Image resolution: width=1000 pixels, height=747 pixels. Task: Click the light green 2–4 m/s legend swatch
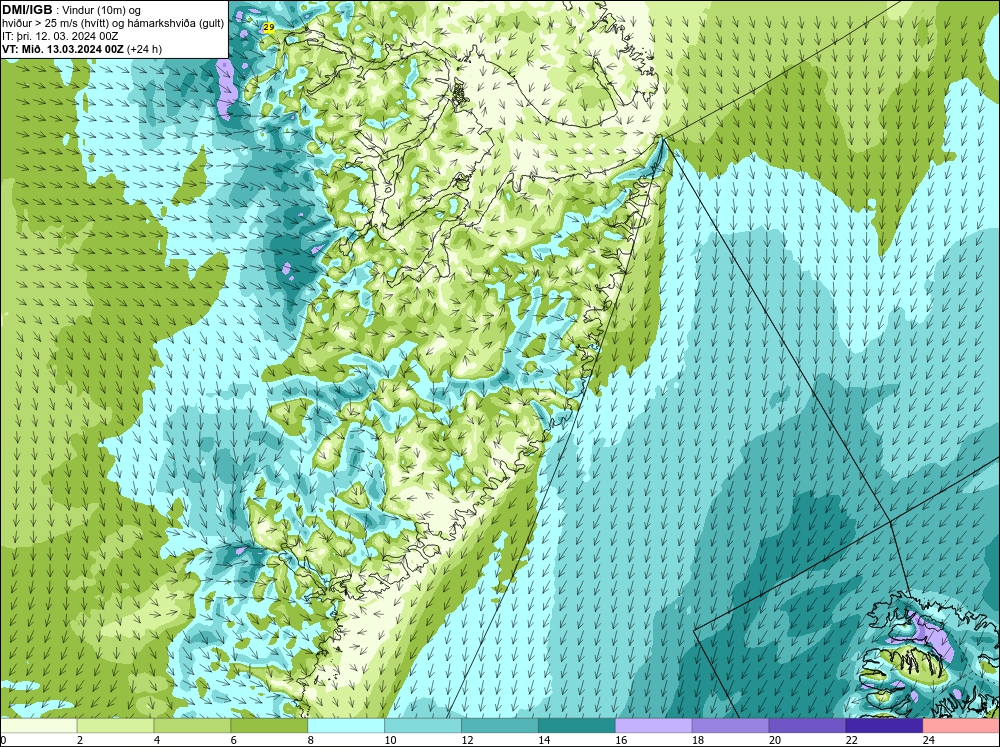(115, 726)
